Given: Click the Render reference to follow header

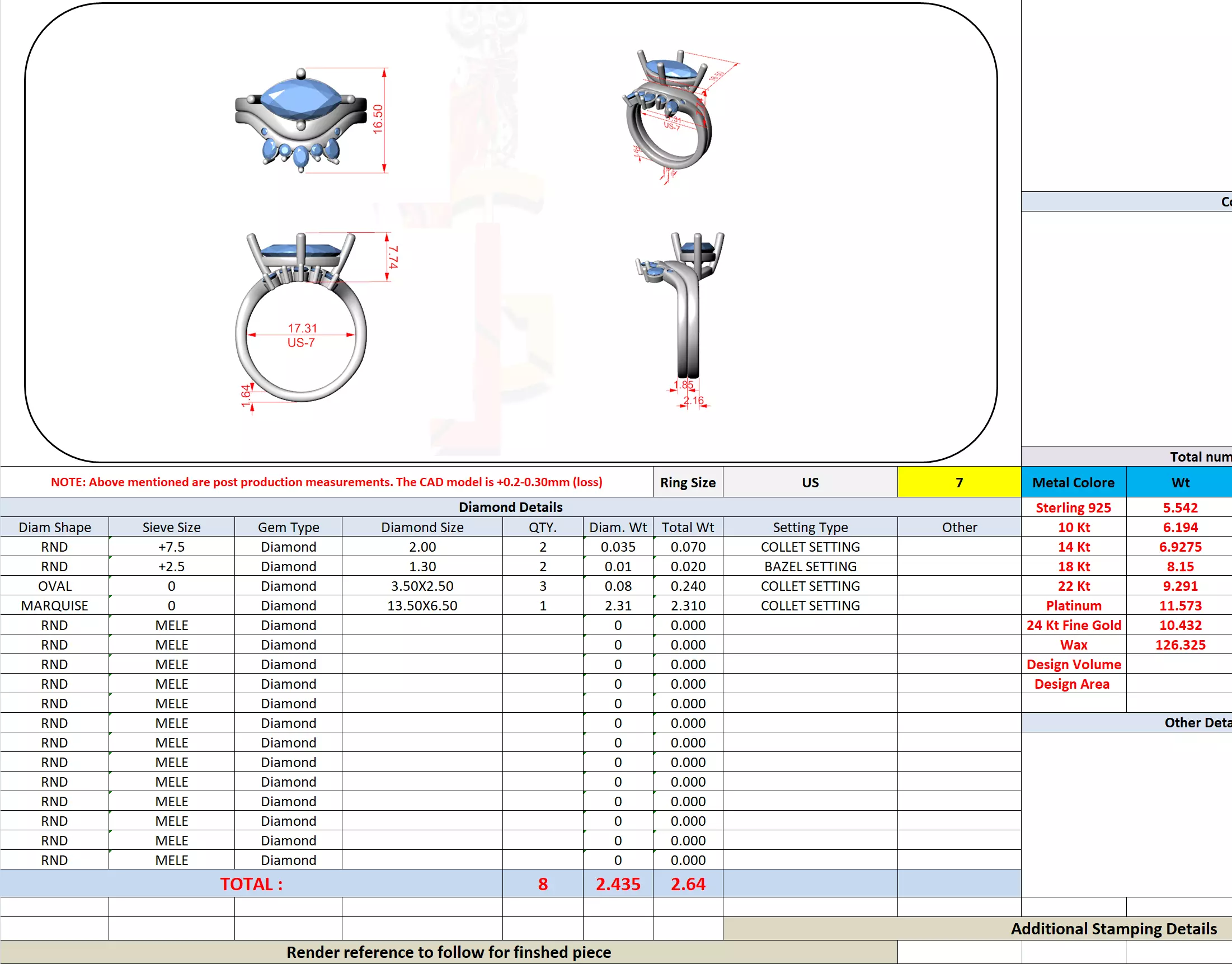Looking at the screenshot, I should point(448,952).
